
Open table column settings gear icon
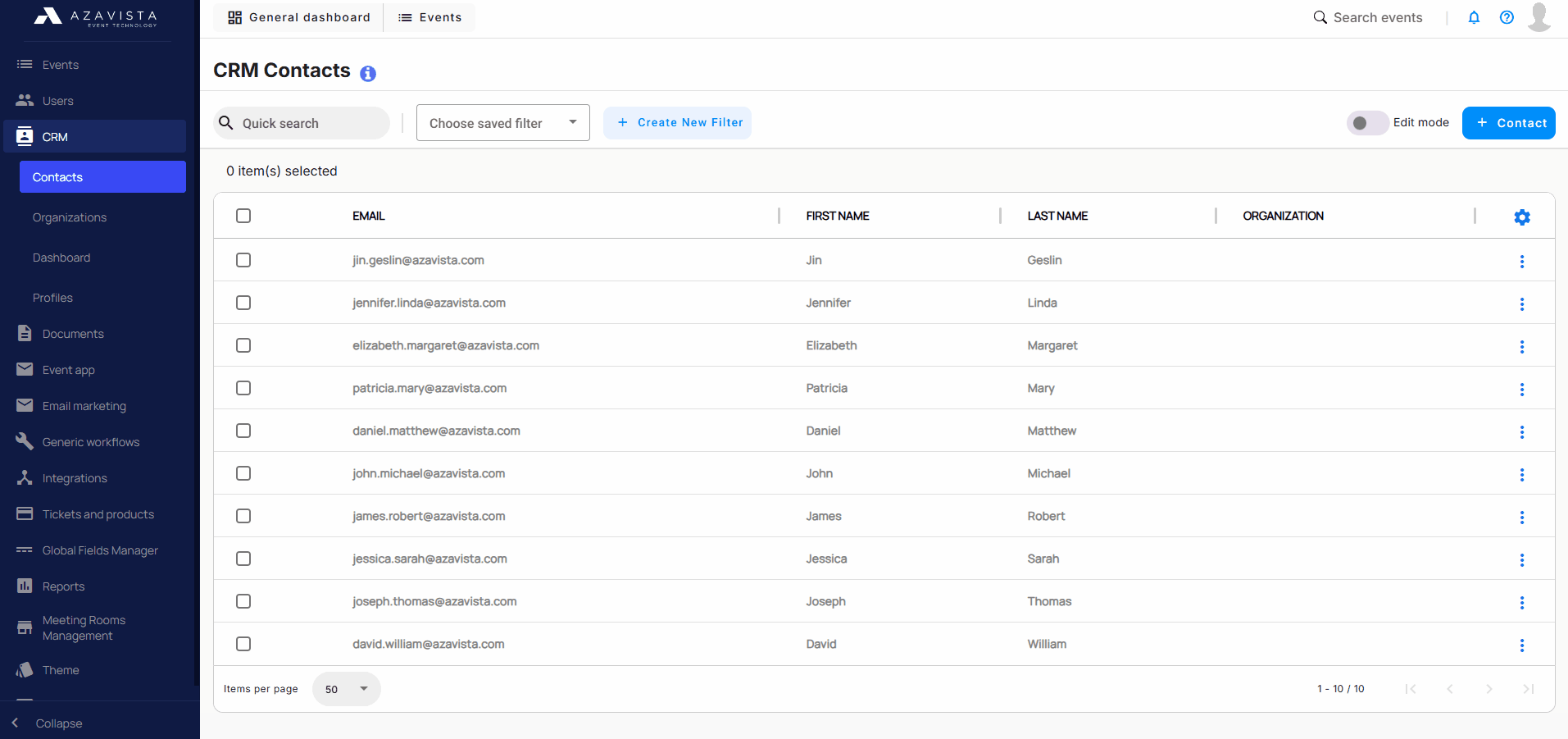pos(1522,217)
